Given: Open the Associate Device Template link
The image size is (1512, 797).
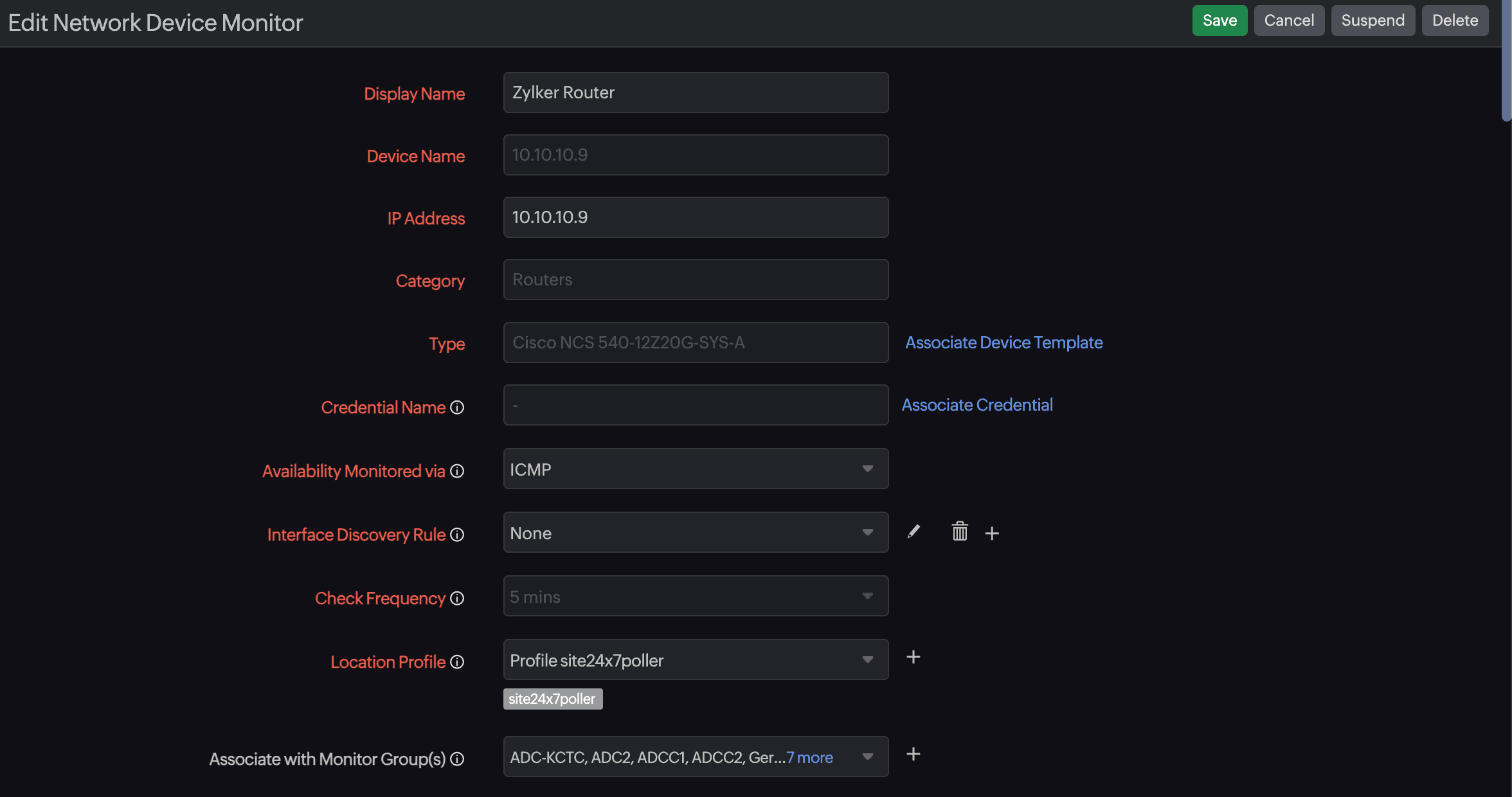Looking at the screenshot, I should [1004, 343].
